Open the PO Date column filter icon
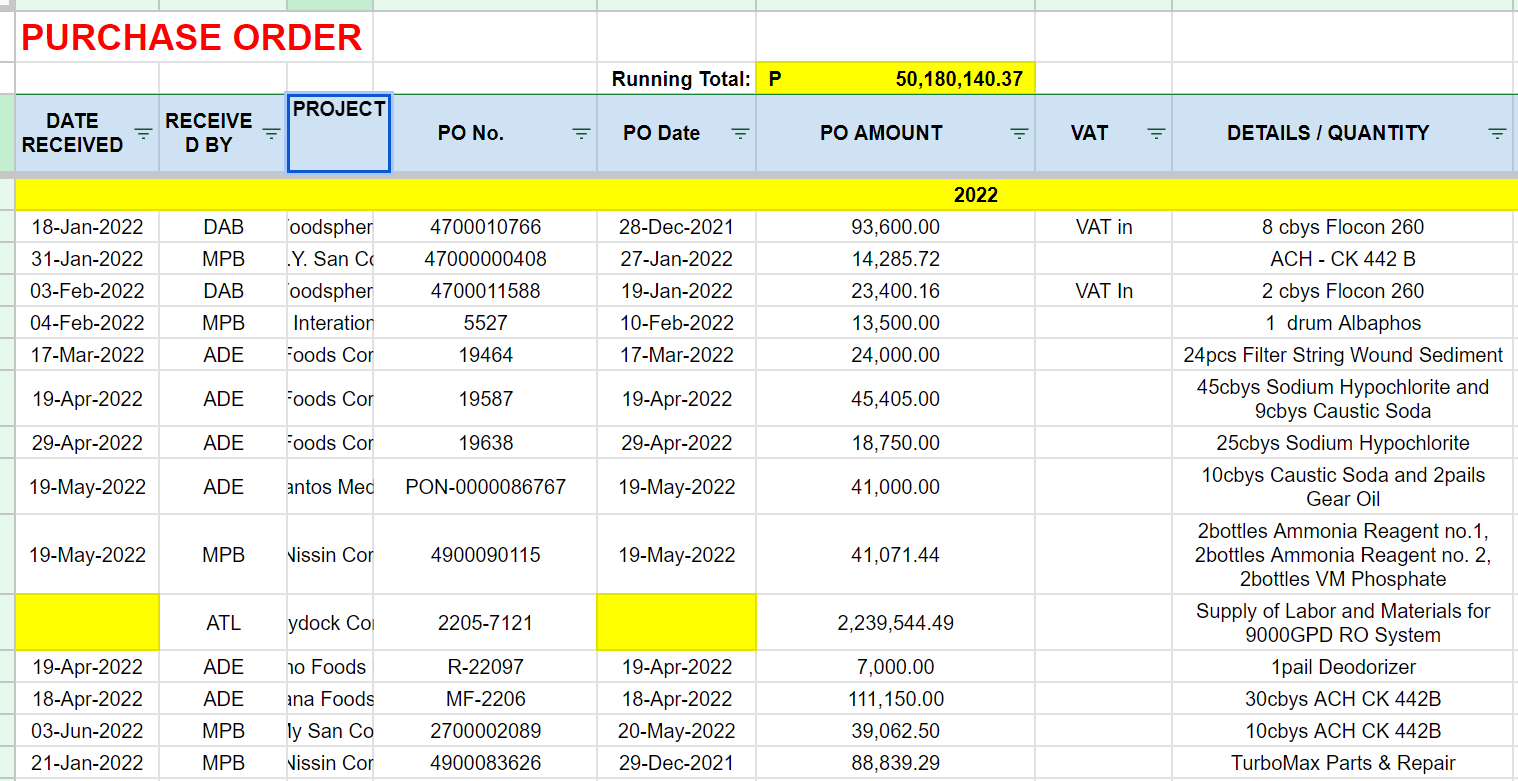 click(740, 133)
